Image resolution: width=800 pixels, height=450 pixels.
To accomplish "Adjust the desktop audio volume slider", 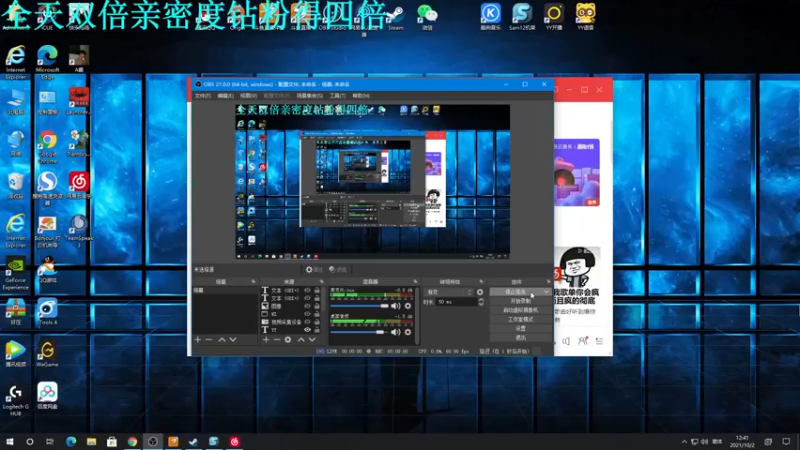I will pyautogui.click(x=360, y=332).
